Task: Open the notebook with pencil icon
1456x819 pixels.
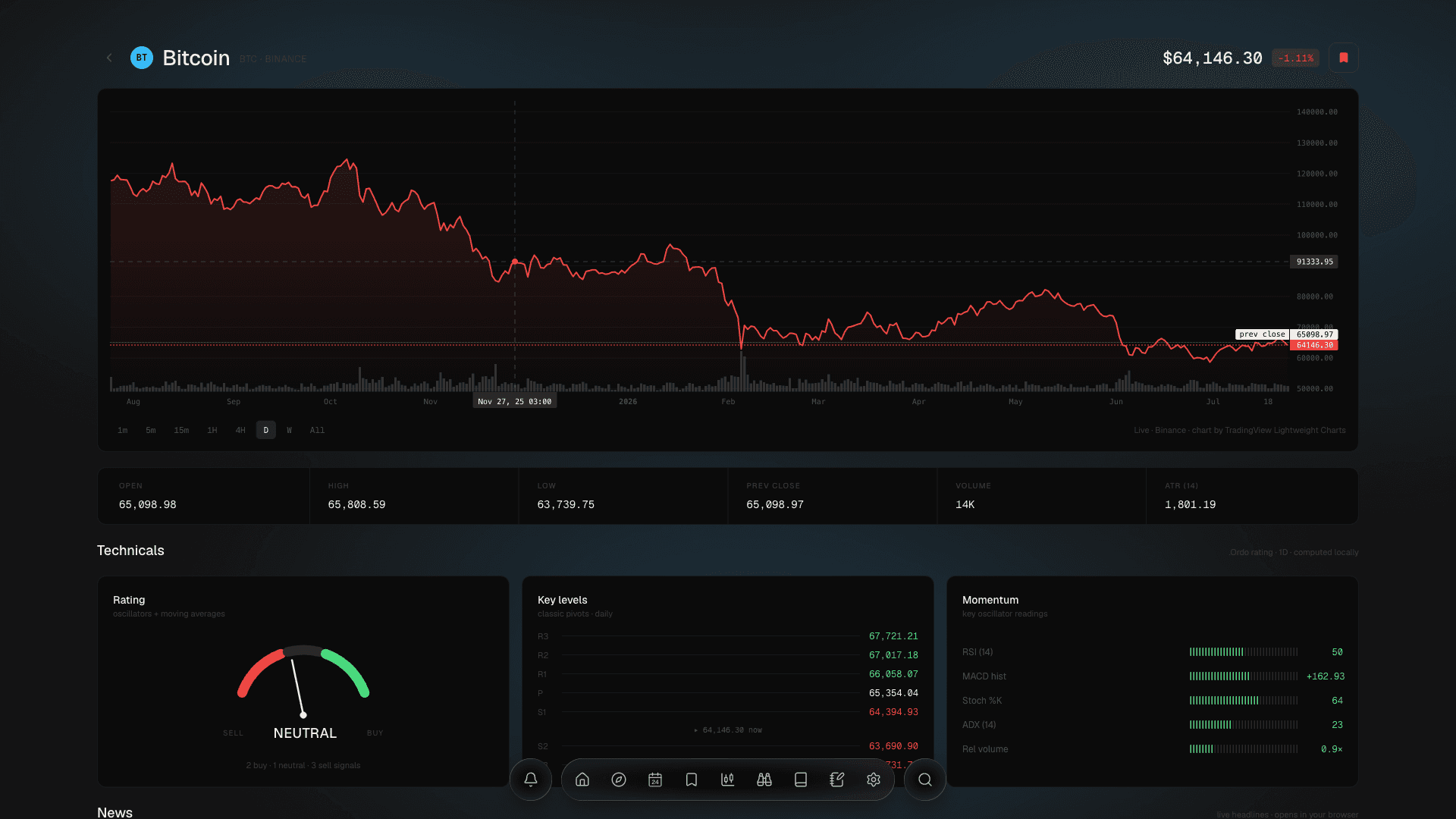Action: pos(837,780)
